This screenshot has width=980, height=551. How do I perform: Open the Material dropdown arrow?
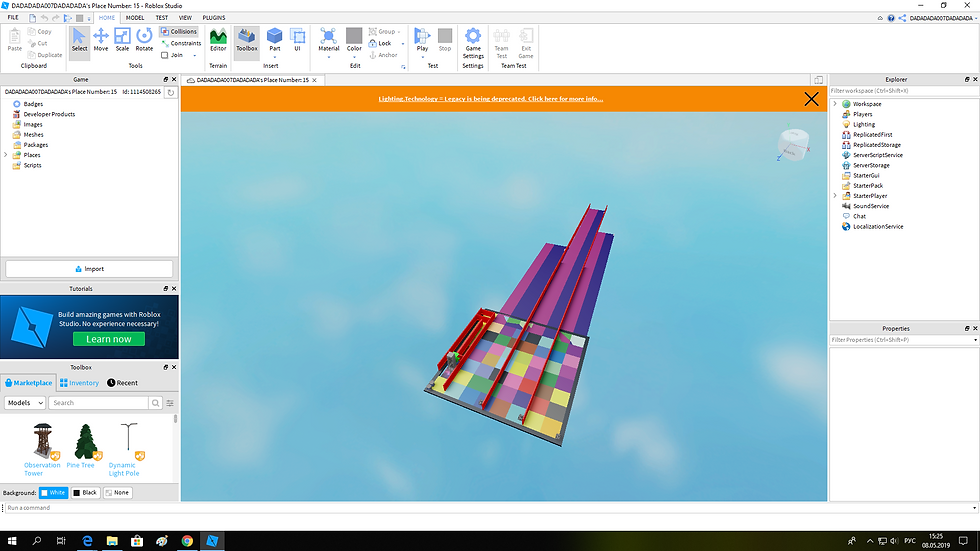329,57
